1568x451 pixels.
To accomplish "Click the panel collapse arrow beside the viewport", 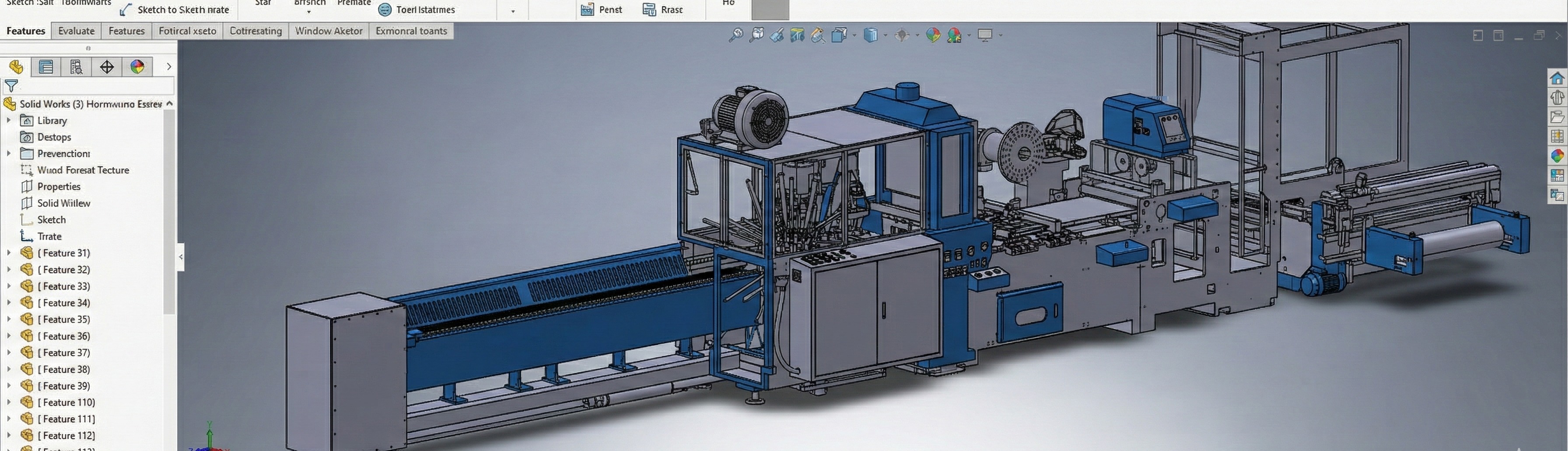I will (181, 257).
